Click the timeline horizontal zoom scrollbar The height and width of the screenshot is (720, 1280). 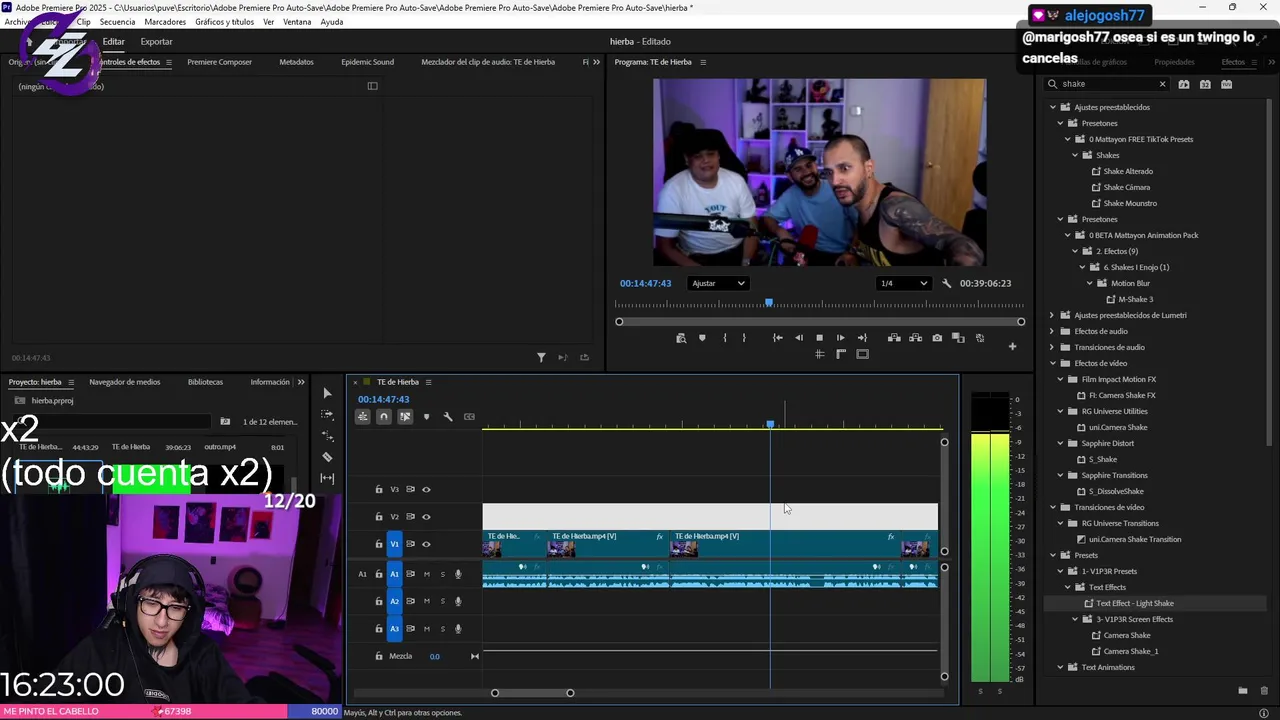(x=532, y=693)
